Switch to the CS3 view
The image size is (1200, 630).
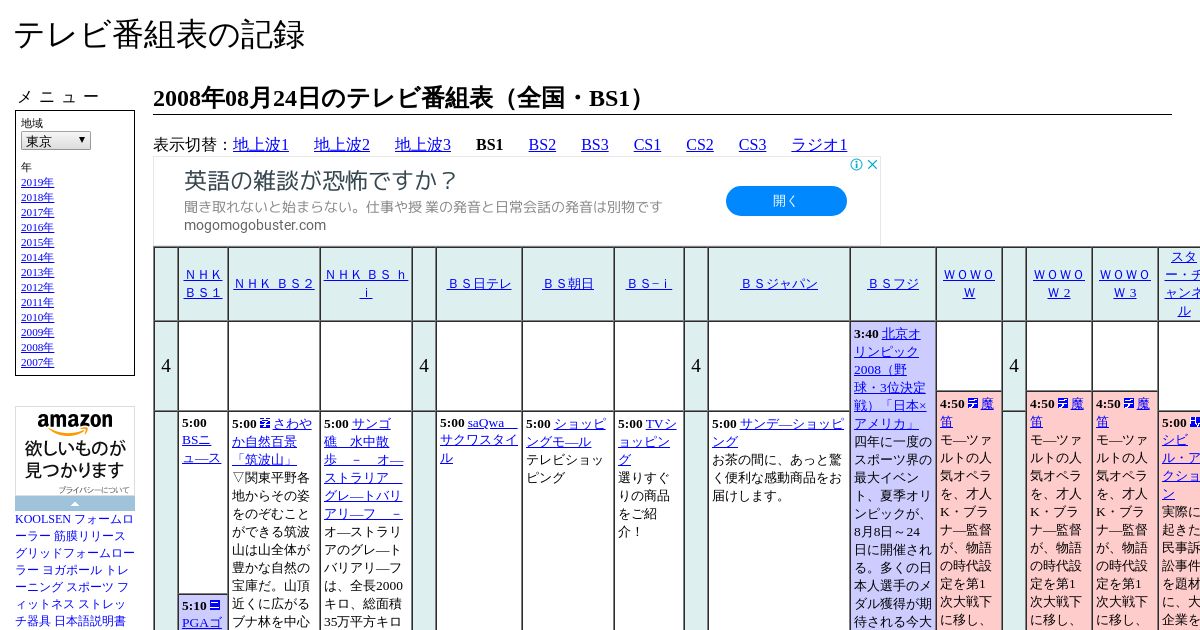[x=752, y=145]
